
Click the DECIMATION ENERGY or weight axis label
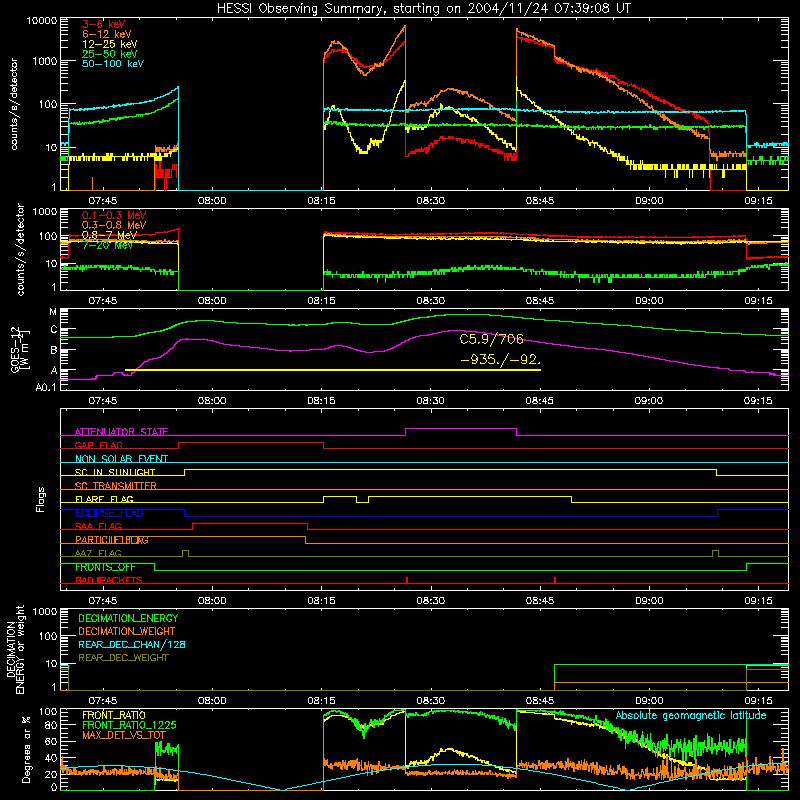pos(15,649)
